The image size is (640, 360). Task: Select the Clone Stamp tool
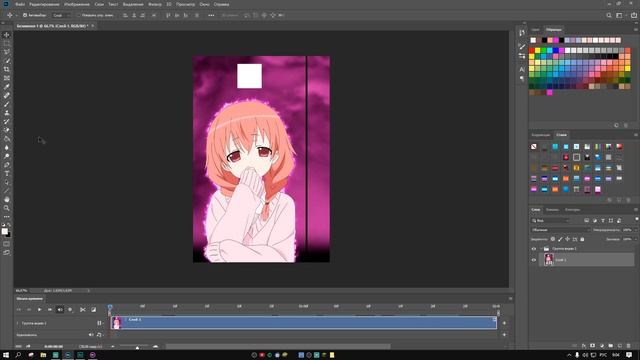pyautogui.click(x=7, y=113)
